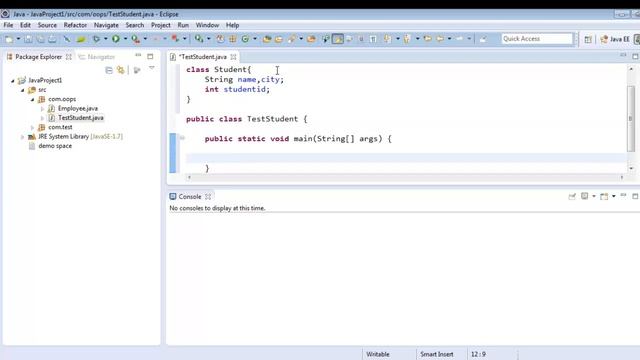Click Smart Insert status bar entry
Viewport: 640px width, 360px height.
click(437, 354)
